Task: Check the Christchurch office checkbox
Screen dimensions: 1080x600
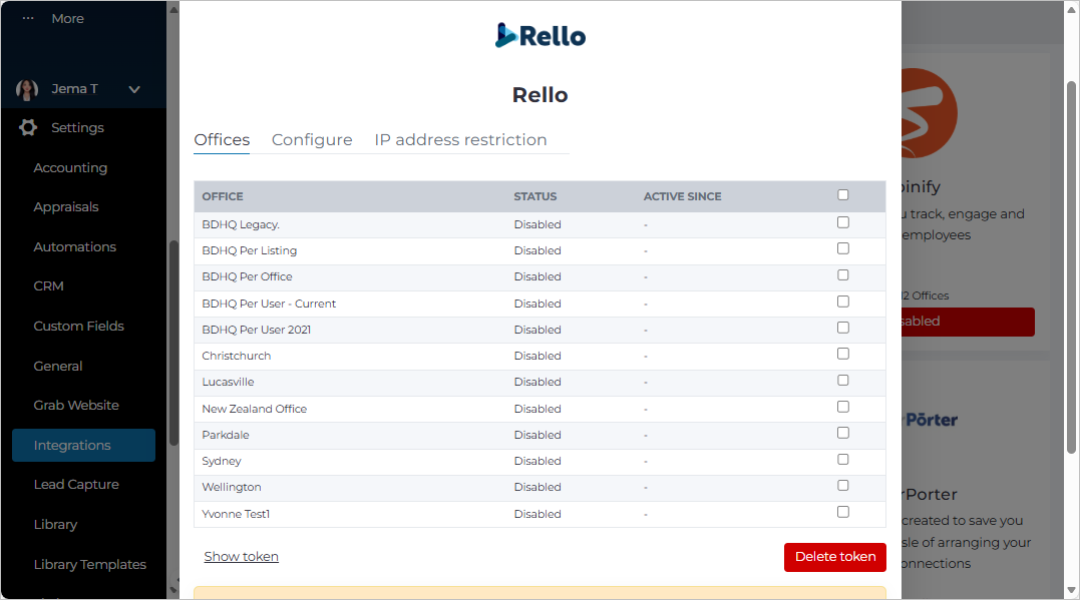Action: click(x=843, y=354)
